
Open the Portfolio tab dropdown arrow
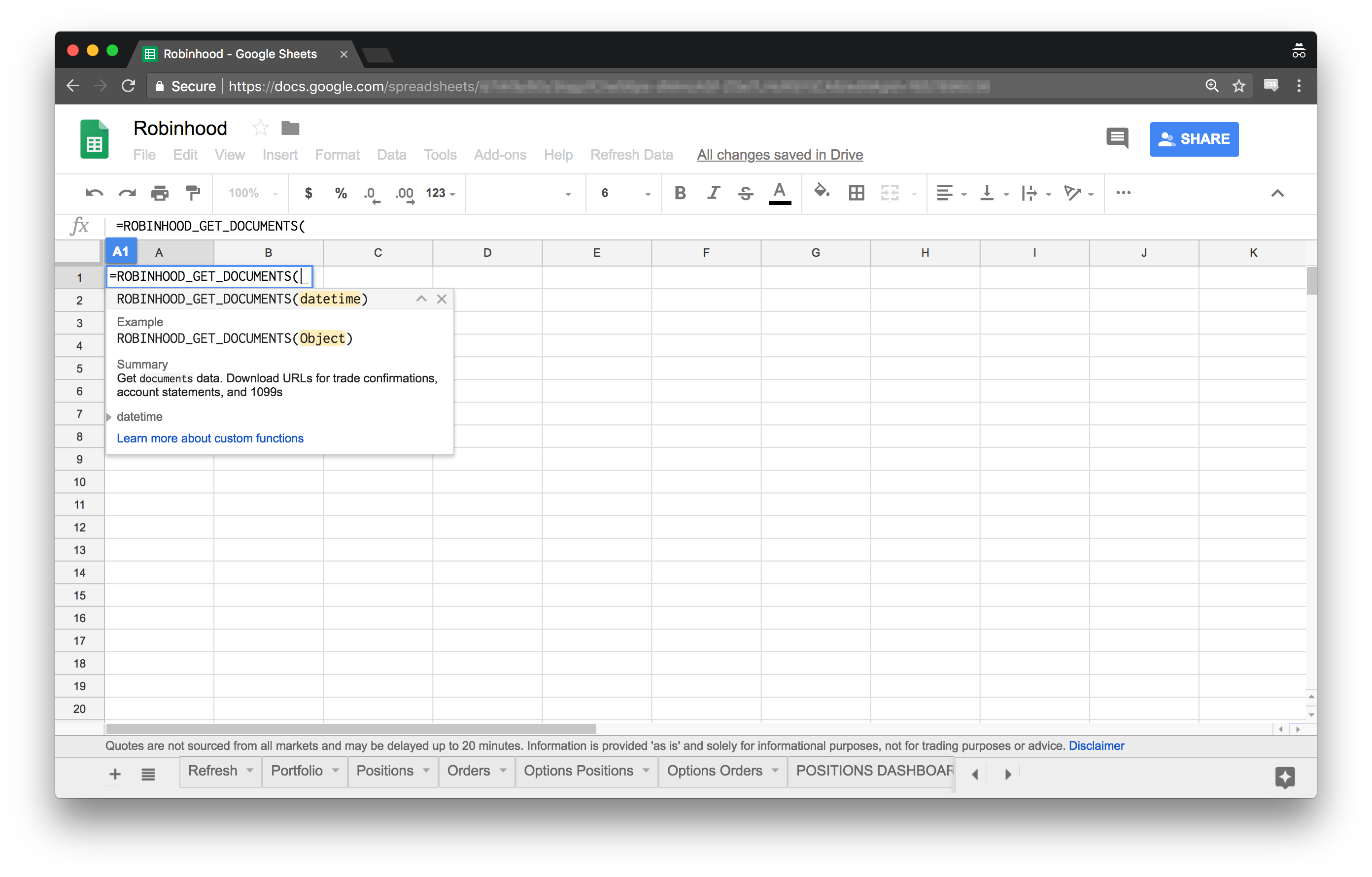pos(336,771)
